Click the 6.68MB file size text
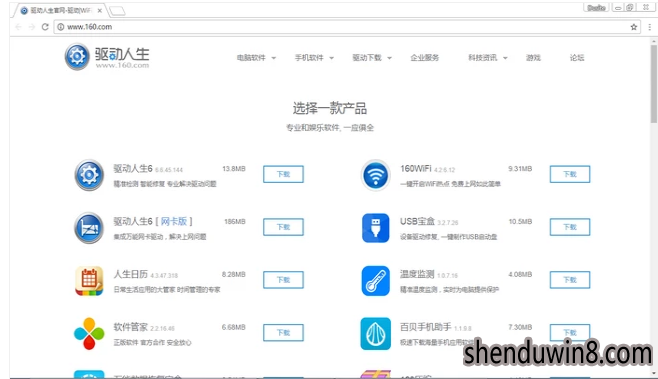 [x=234, y=327]
